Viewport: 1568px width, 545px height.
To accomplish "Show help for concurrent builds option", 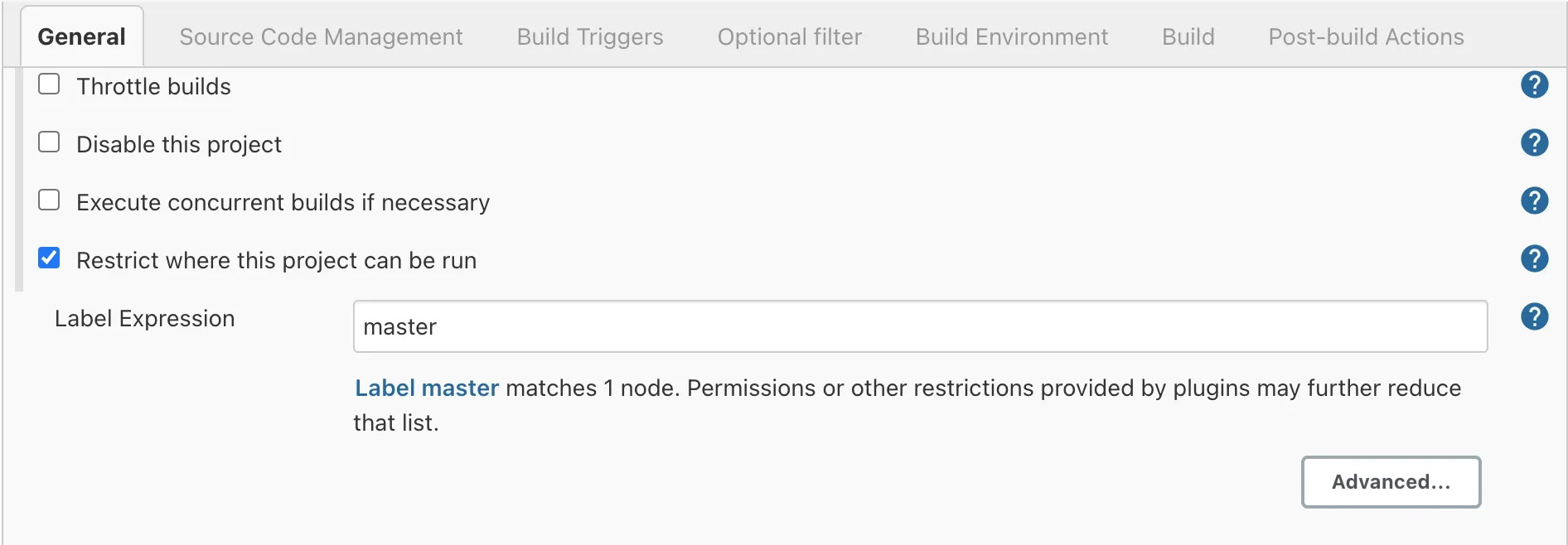I will tap(1534, 201).
